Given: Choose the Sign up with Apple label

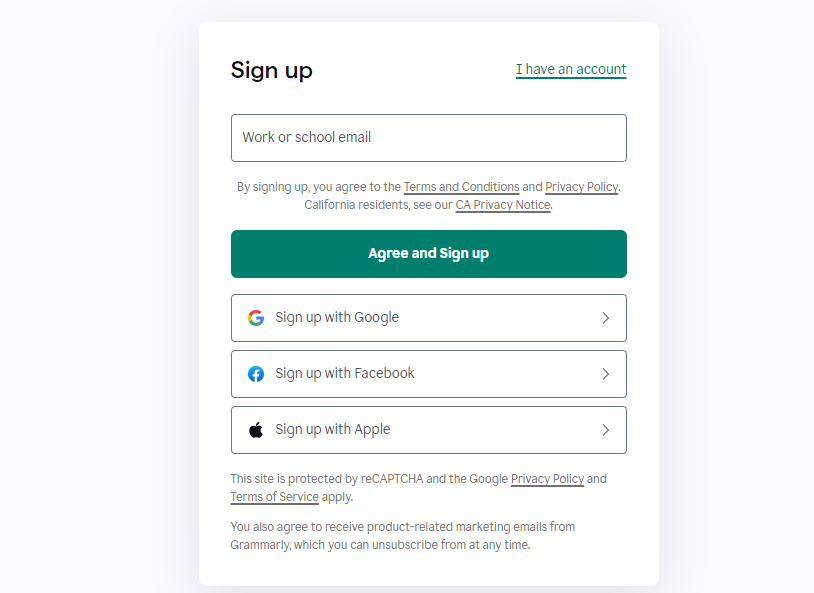Looking at the screenshot, I should coord(333,429).
